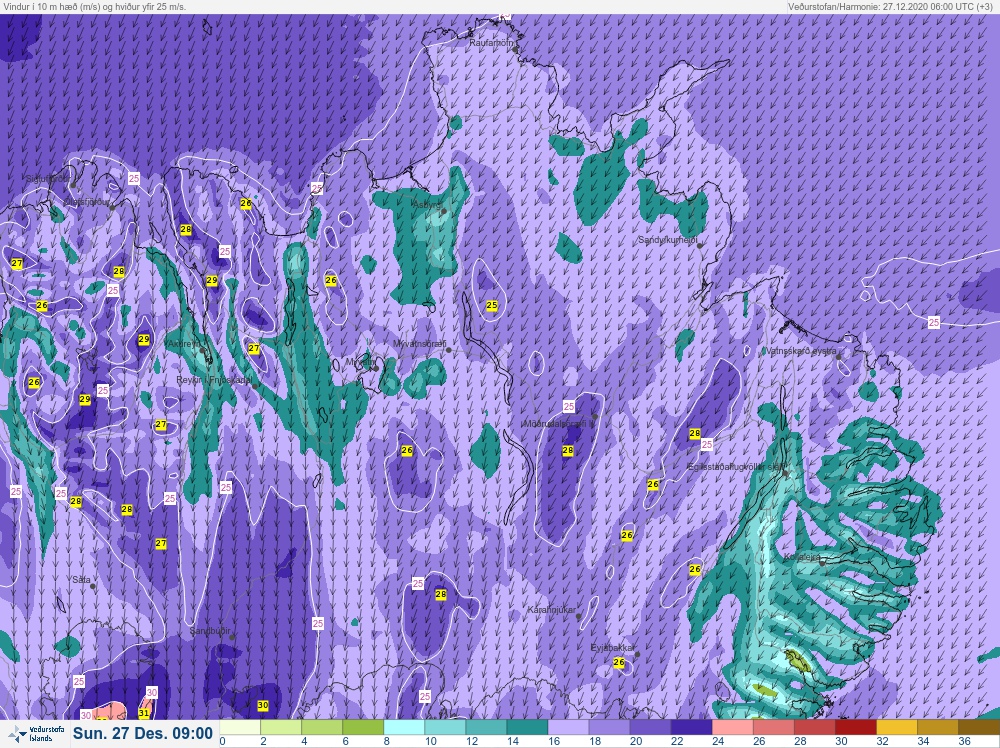This screenshot has width=1000, height=748.
Task: Click the Vatnsskarð eystra station label
Action: coord(800,351)
